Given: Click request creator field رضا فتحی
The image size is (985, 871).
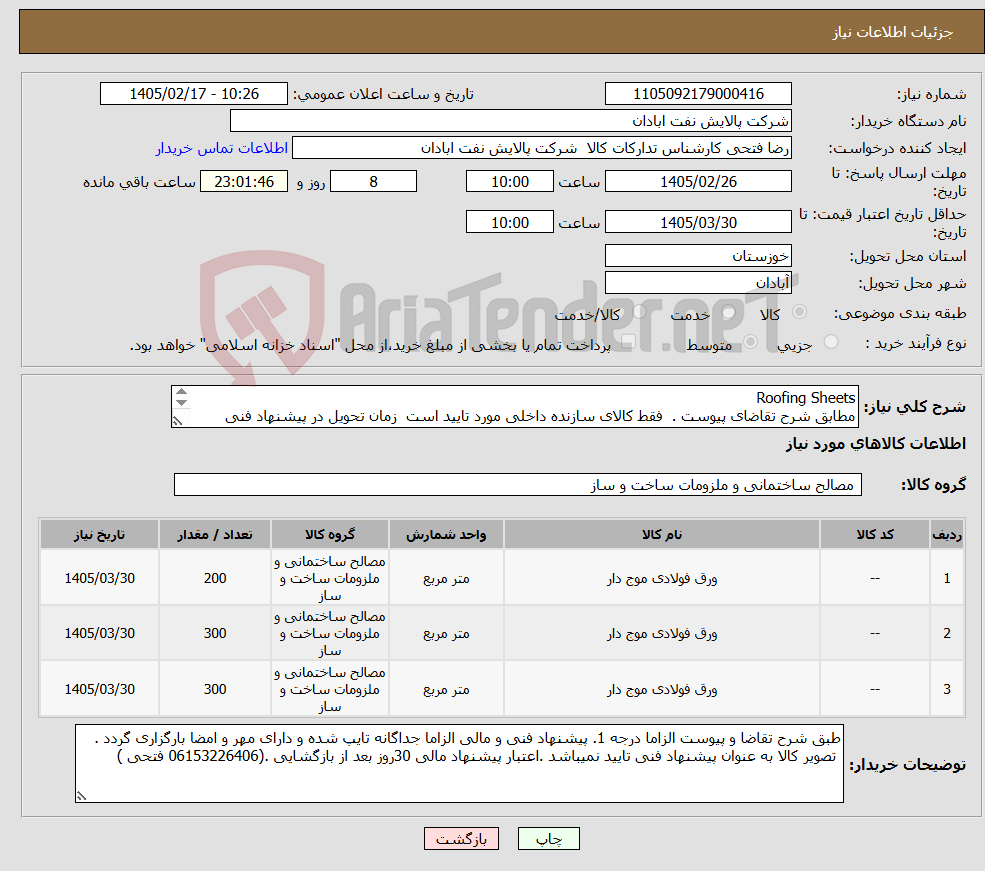Looking at the screenshot, I should pyautogui.click(x=541, y=148).
